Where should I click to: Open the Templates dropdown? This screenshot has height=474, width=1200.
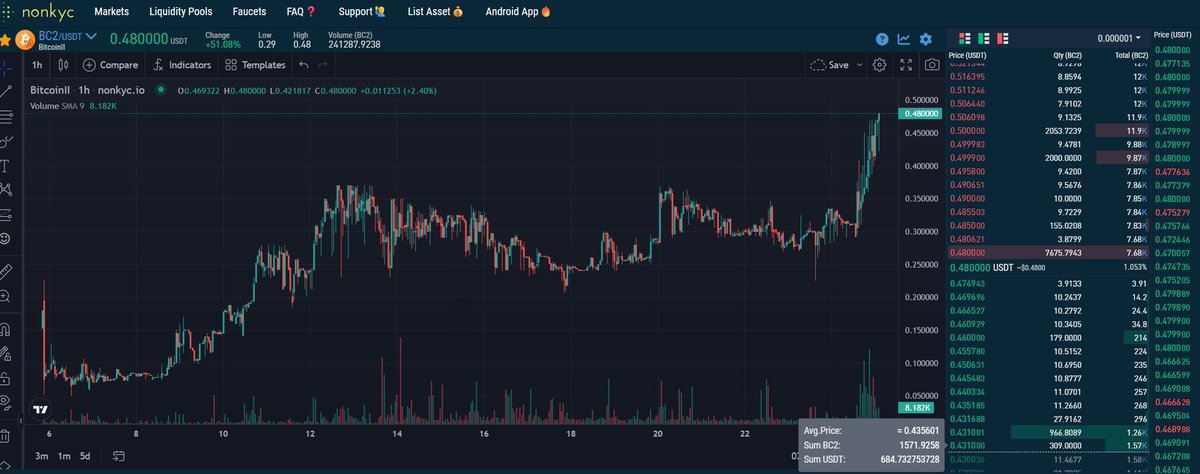click(256, 65)
